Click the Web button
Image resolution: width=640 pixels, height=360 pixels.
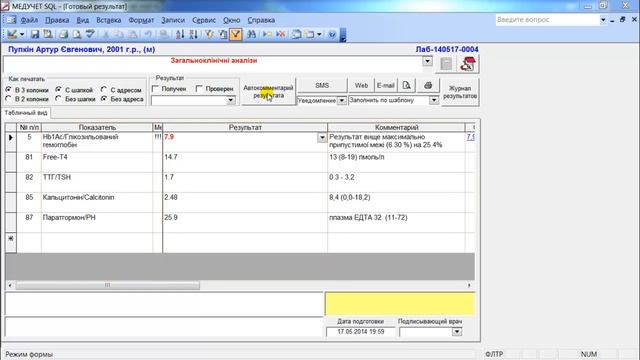coord(361,85)
